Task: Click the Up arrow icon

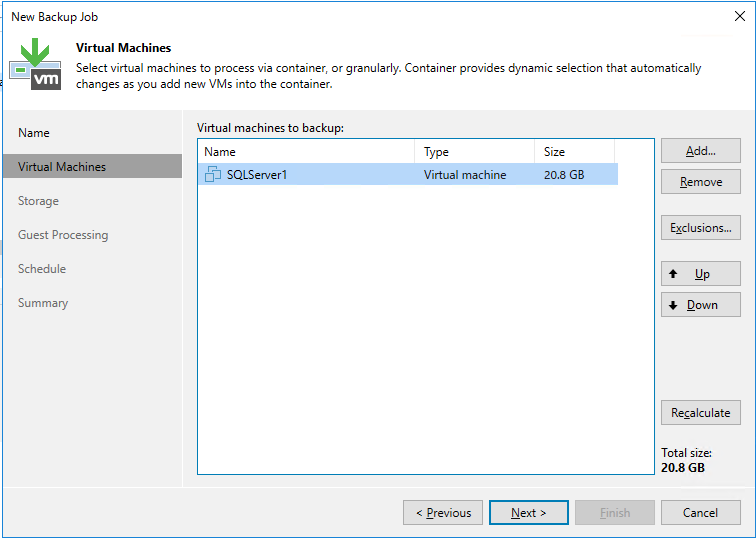Action: tap(673, 274)
